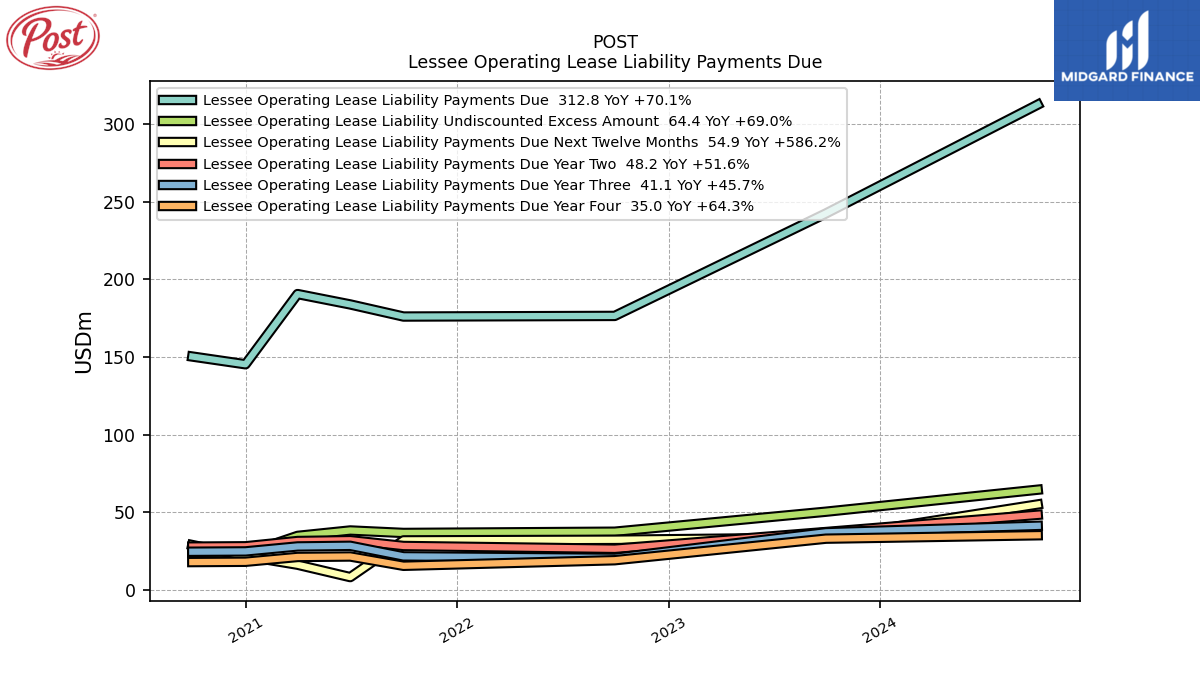Click the y-axis tick label 250
The width and height of the screenshot is (1200, 675).
(x=120, y=202)
